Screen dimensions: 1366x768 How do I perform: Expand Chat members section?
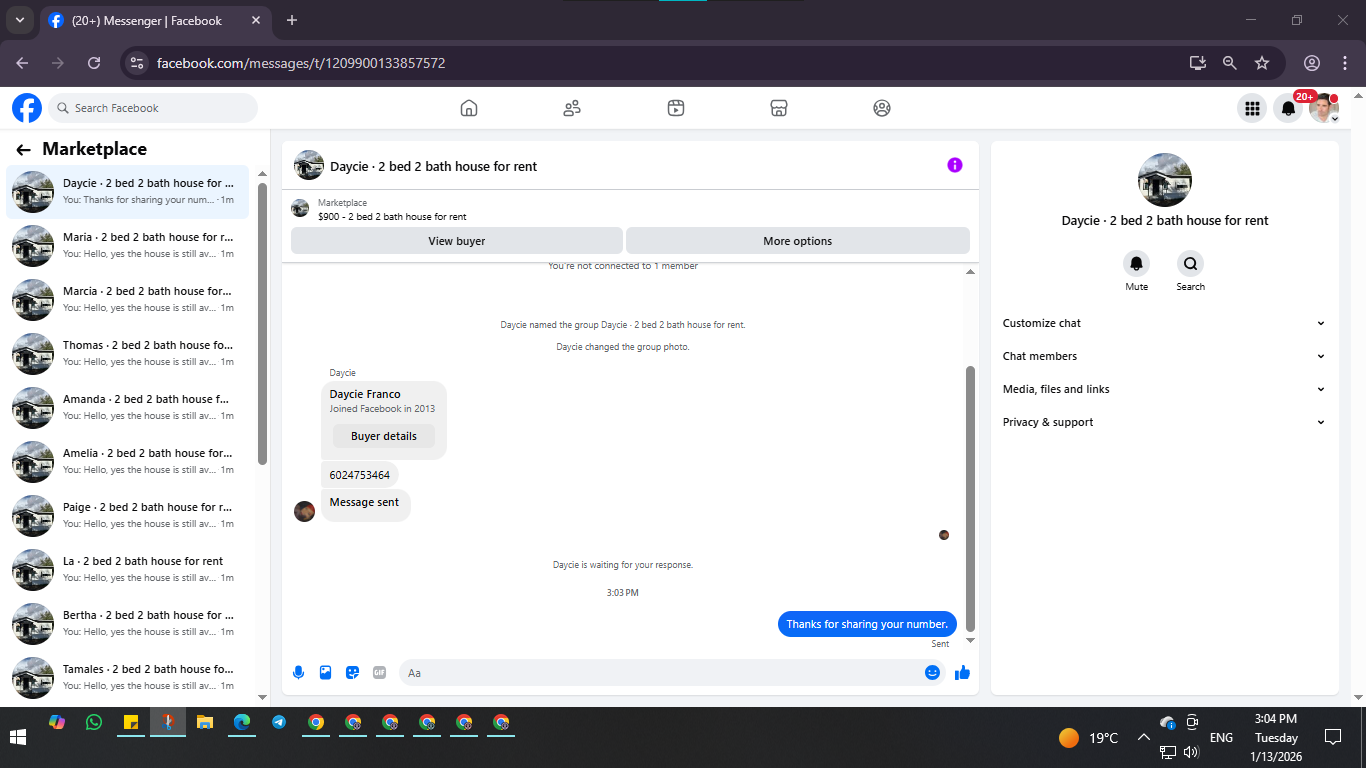(1164, 356)
